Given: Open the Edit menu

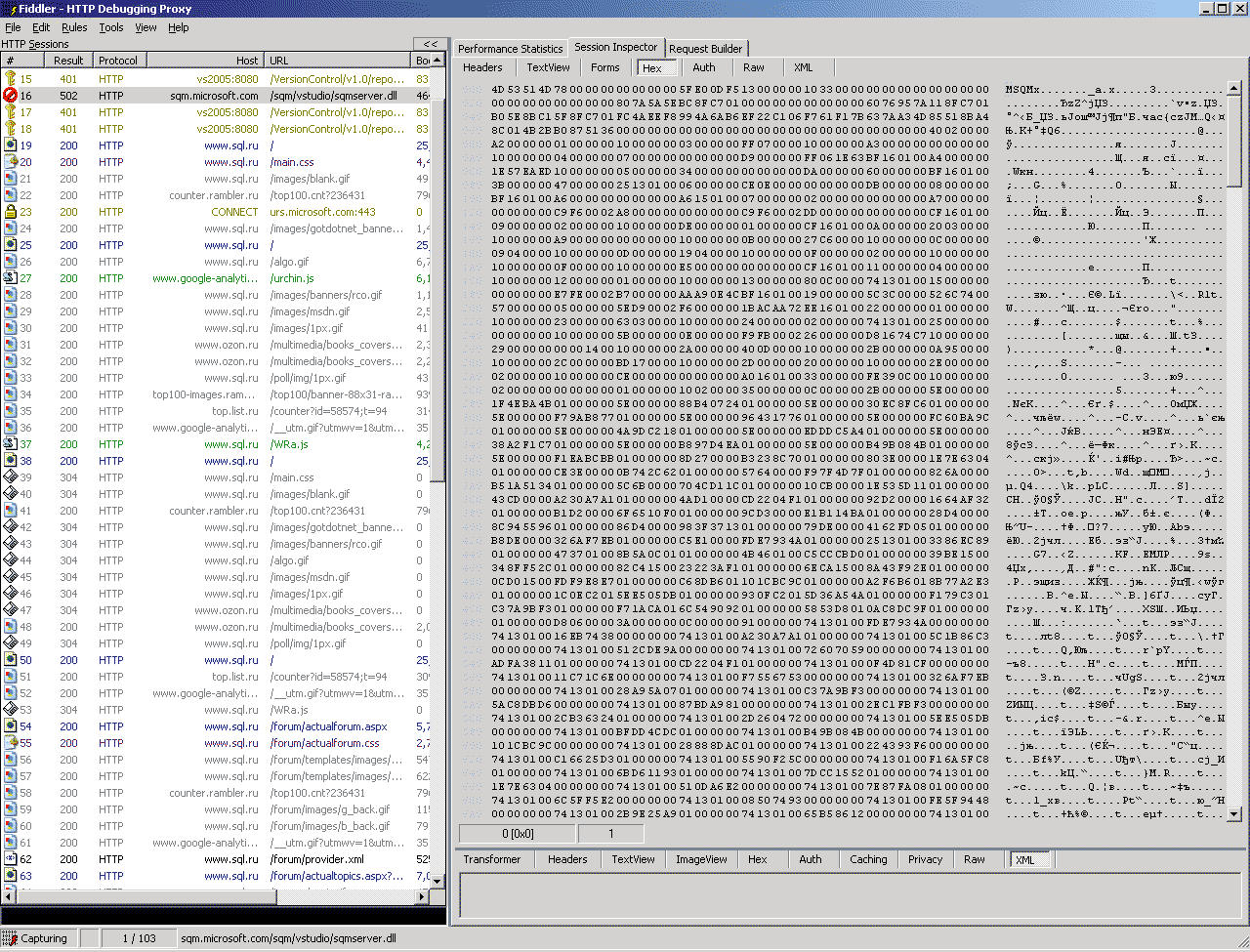Looking at the screenshot, I should 41,27.
